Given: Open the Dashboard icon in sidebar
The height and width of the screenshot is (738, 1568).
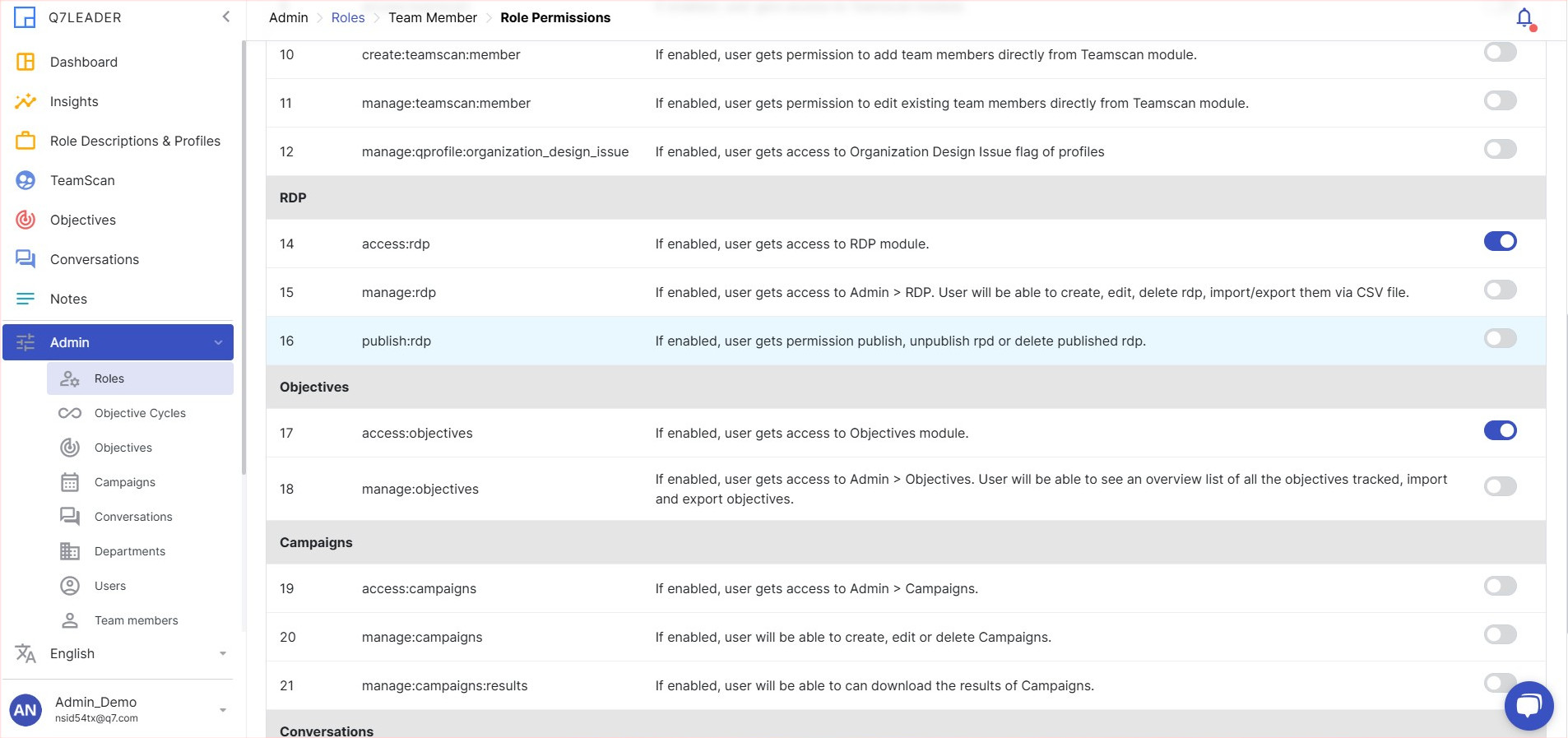Looking at the screenshot, I should tap(26, 62).
